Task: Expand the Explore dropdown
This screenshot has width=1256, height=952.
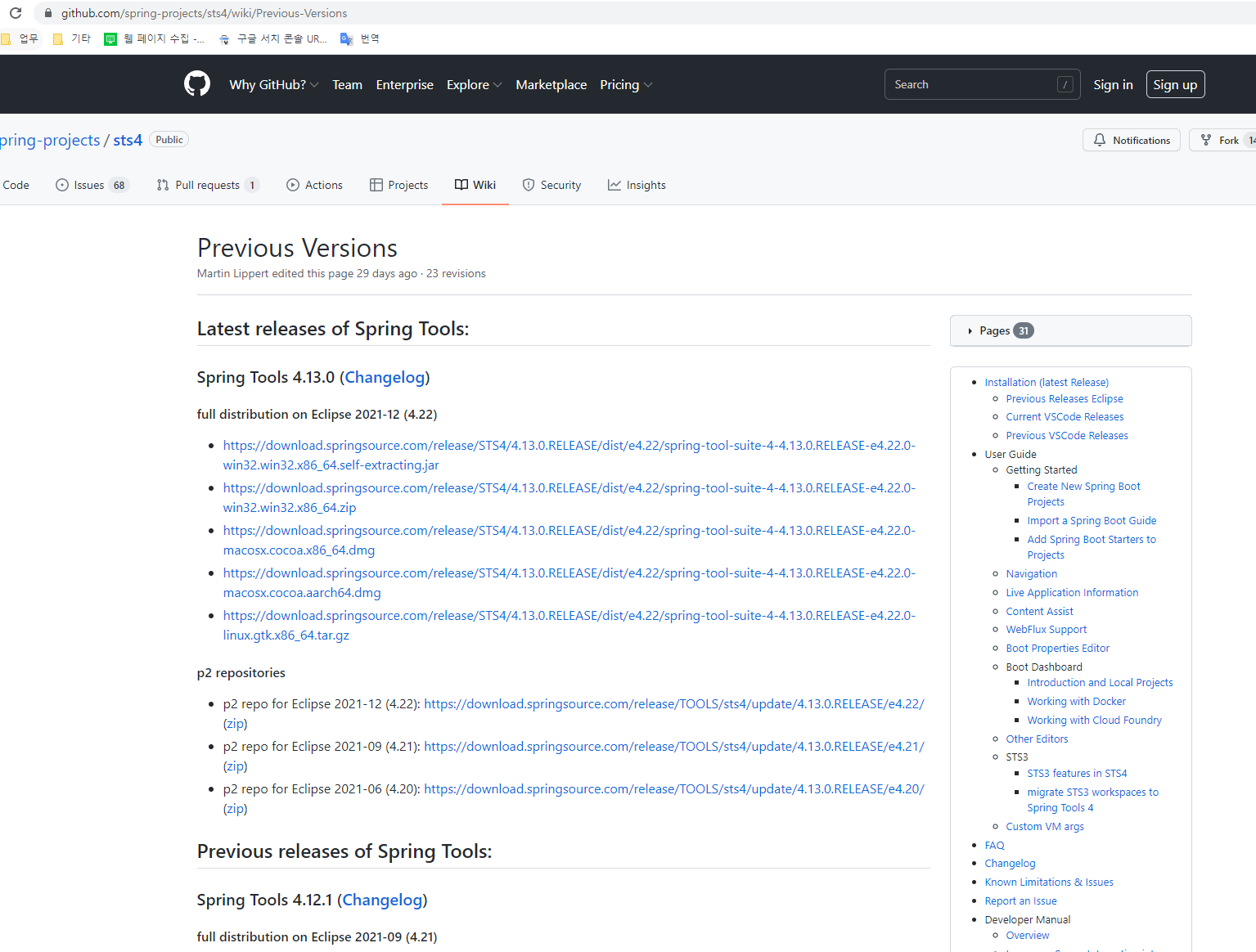Action: pos(475,84)
